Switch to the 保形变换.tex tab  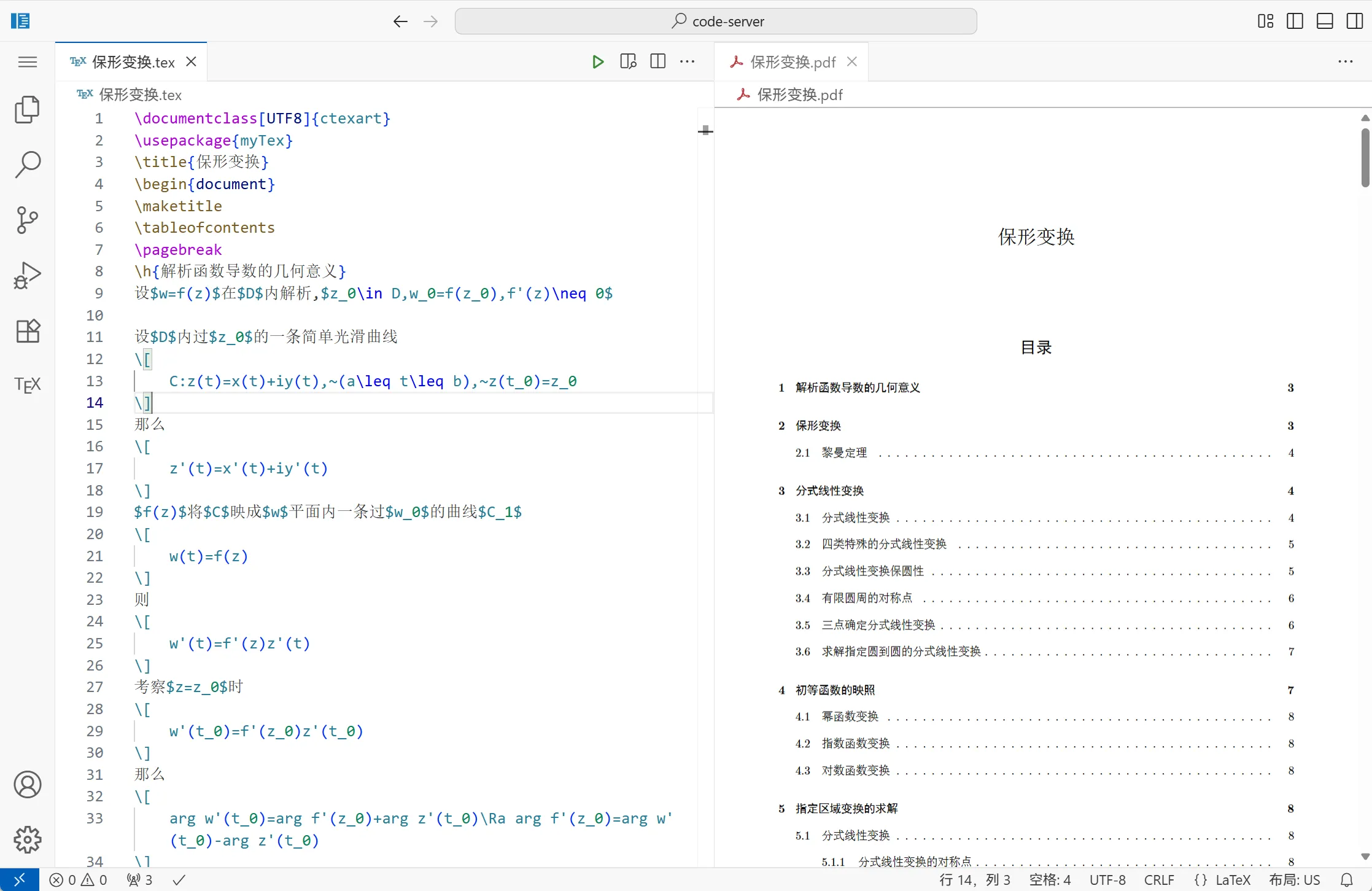pos(133,62)
